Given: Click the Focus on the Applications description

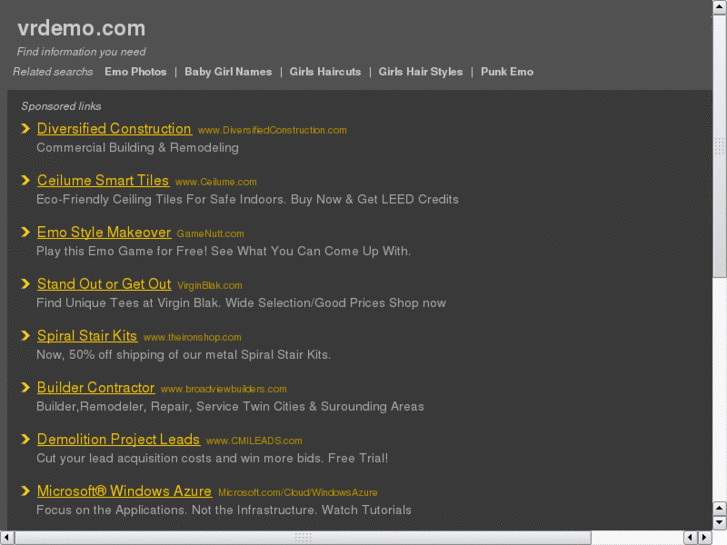Looking at the screenshot, I should pyautogui.click(x=224, y=510).
